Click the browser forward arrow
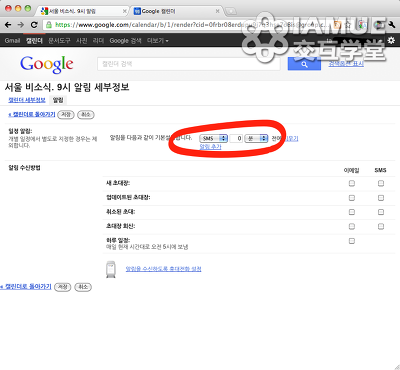400x370 pixels. point(21,25)
